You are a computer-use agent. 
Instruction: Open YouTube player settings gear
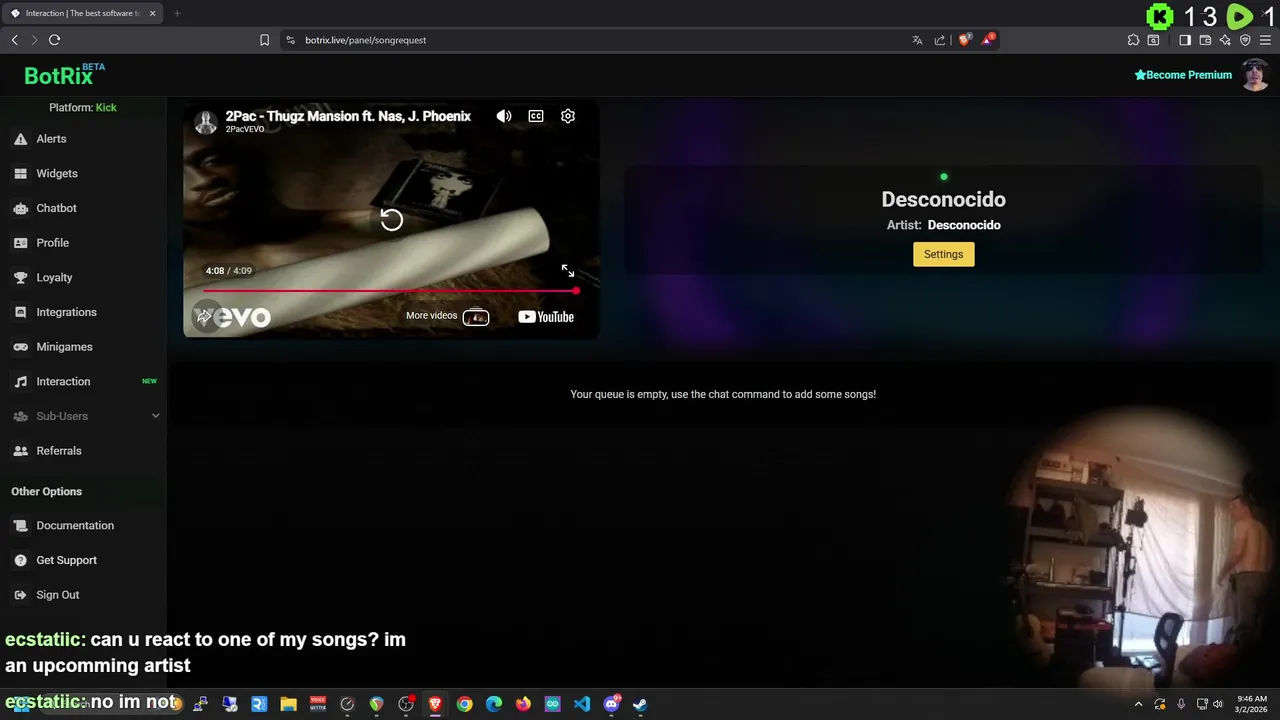tap(568, 116)
